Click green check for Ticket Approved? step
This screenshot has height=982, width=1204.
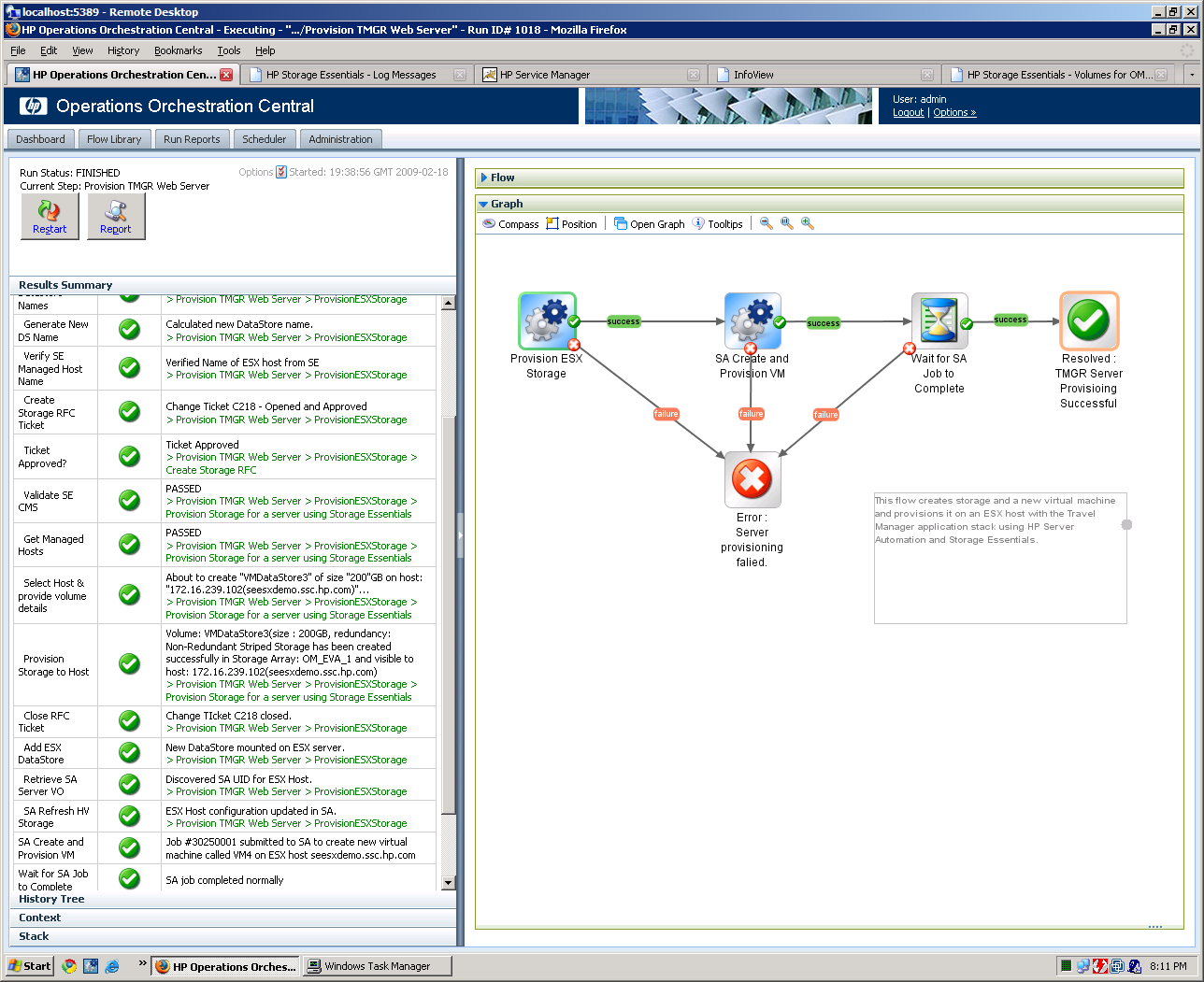tap(130, 456)
